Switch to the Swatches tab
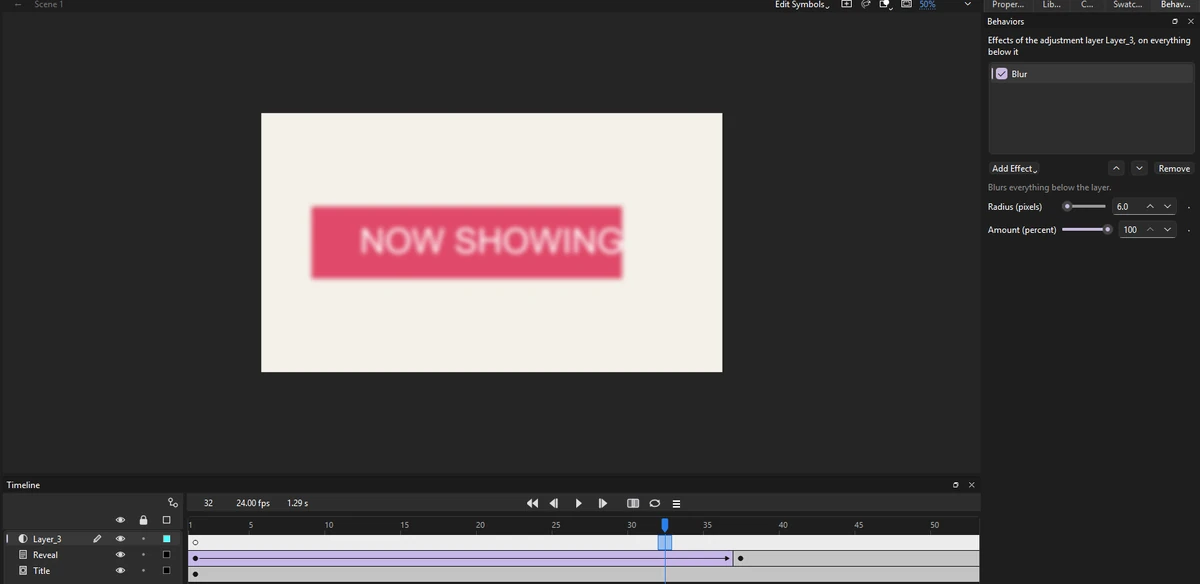1200x584 pixels. 1127,5
